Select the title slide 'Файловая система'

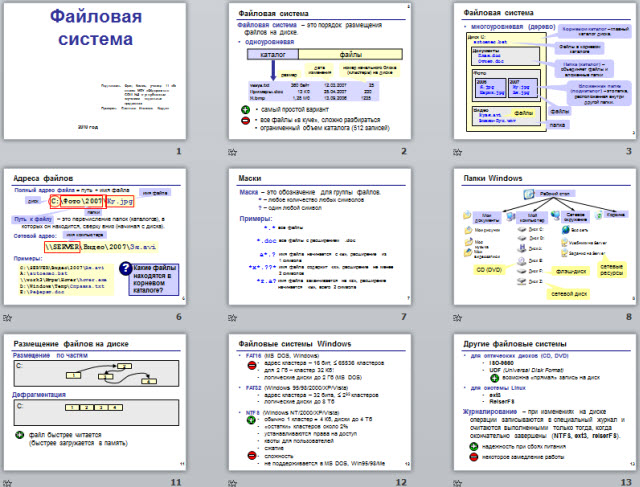click(x=97, y=70)
